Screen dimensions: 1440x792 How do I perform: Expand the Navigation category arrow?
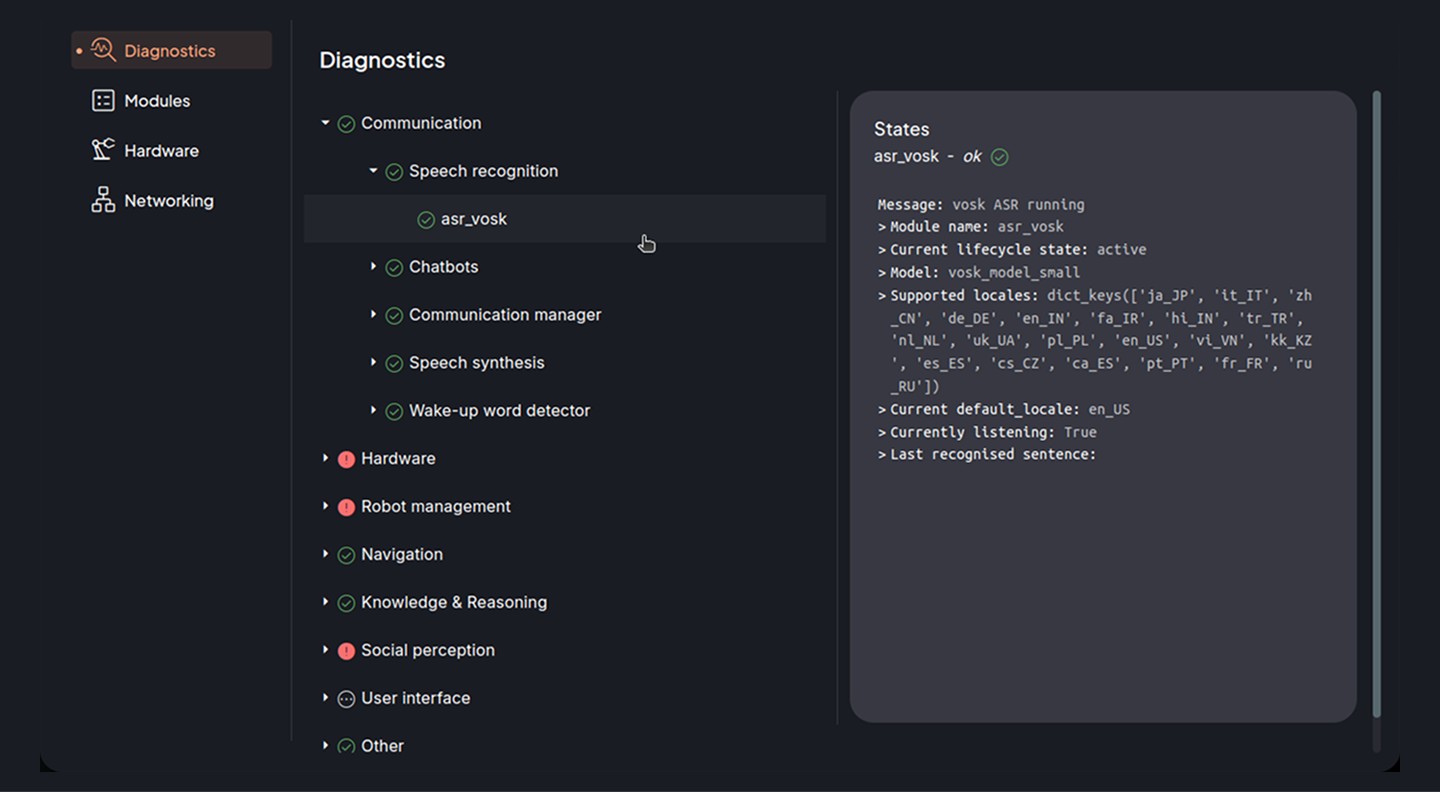pos(325,554)
